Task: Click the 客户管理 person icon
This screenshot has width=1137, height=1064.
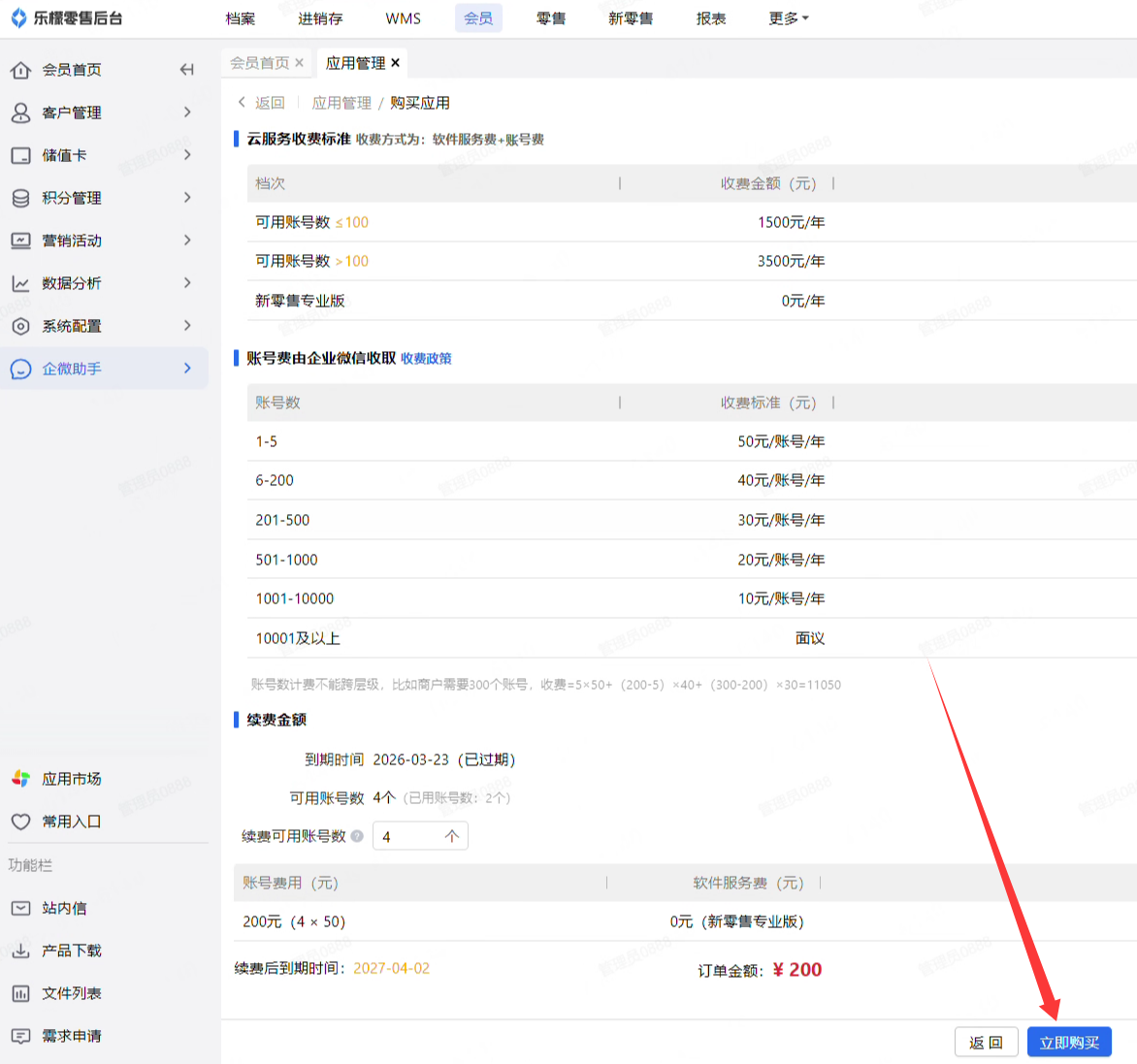Action: point(21,113)
